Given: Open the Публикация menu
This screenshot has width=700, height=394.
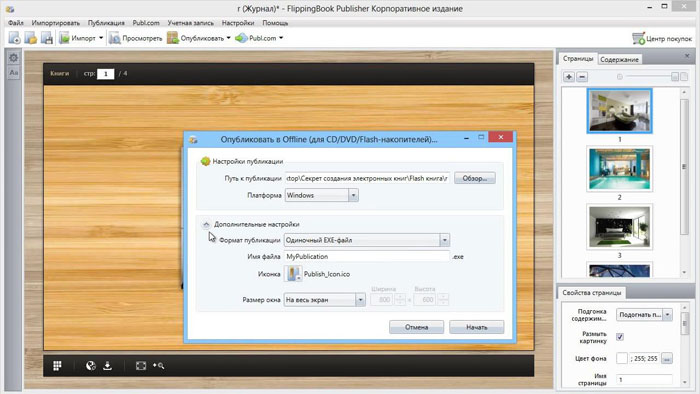Looking at the screenshot, I should point(106,23).
